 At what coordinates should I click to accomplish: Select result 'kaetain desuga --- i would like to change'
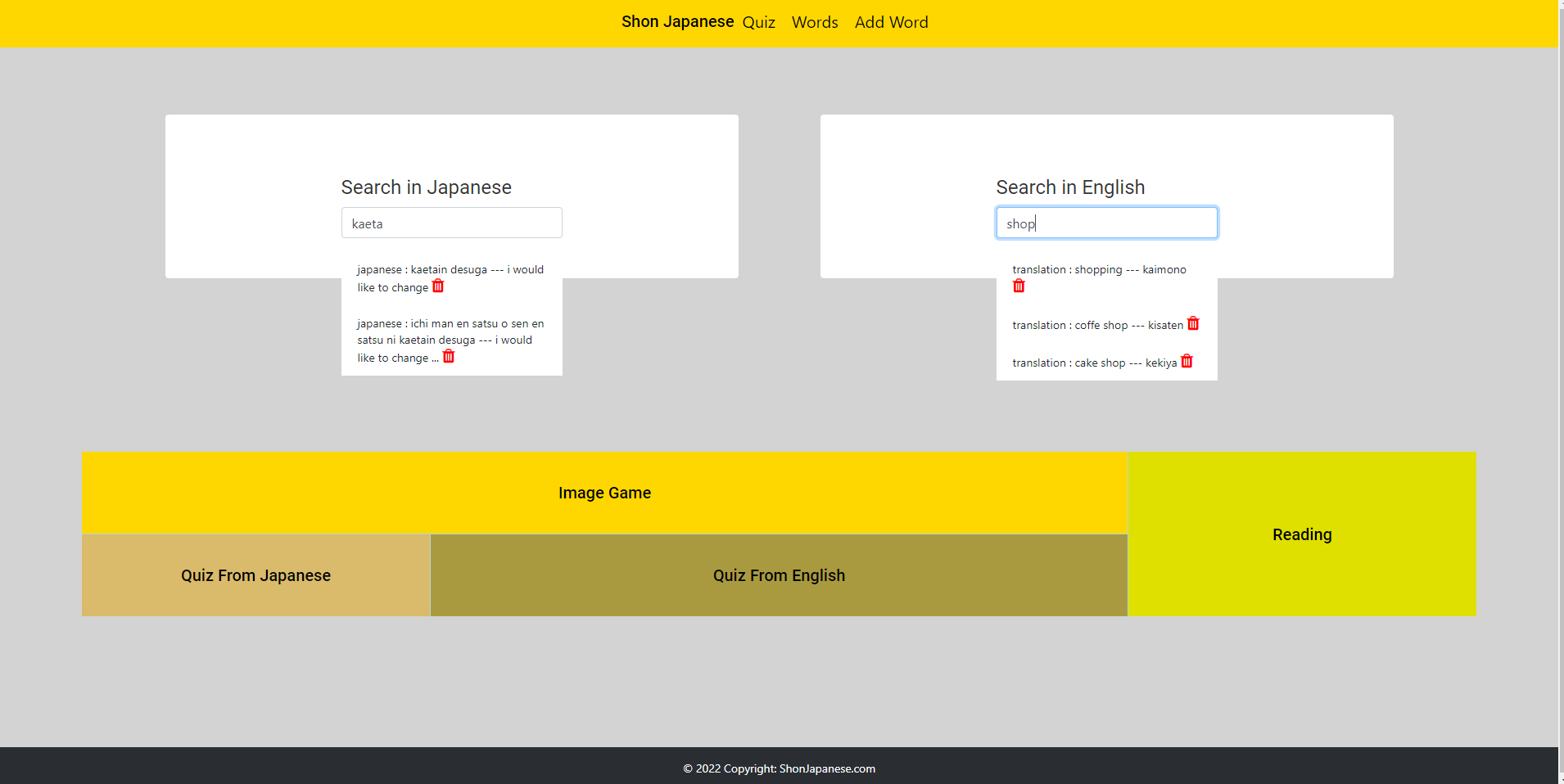click(451, 278)
